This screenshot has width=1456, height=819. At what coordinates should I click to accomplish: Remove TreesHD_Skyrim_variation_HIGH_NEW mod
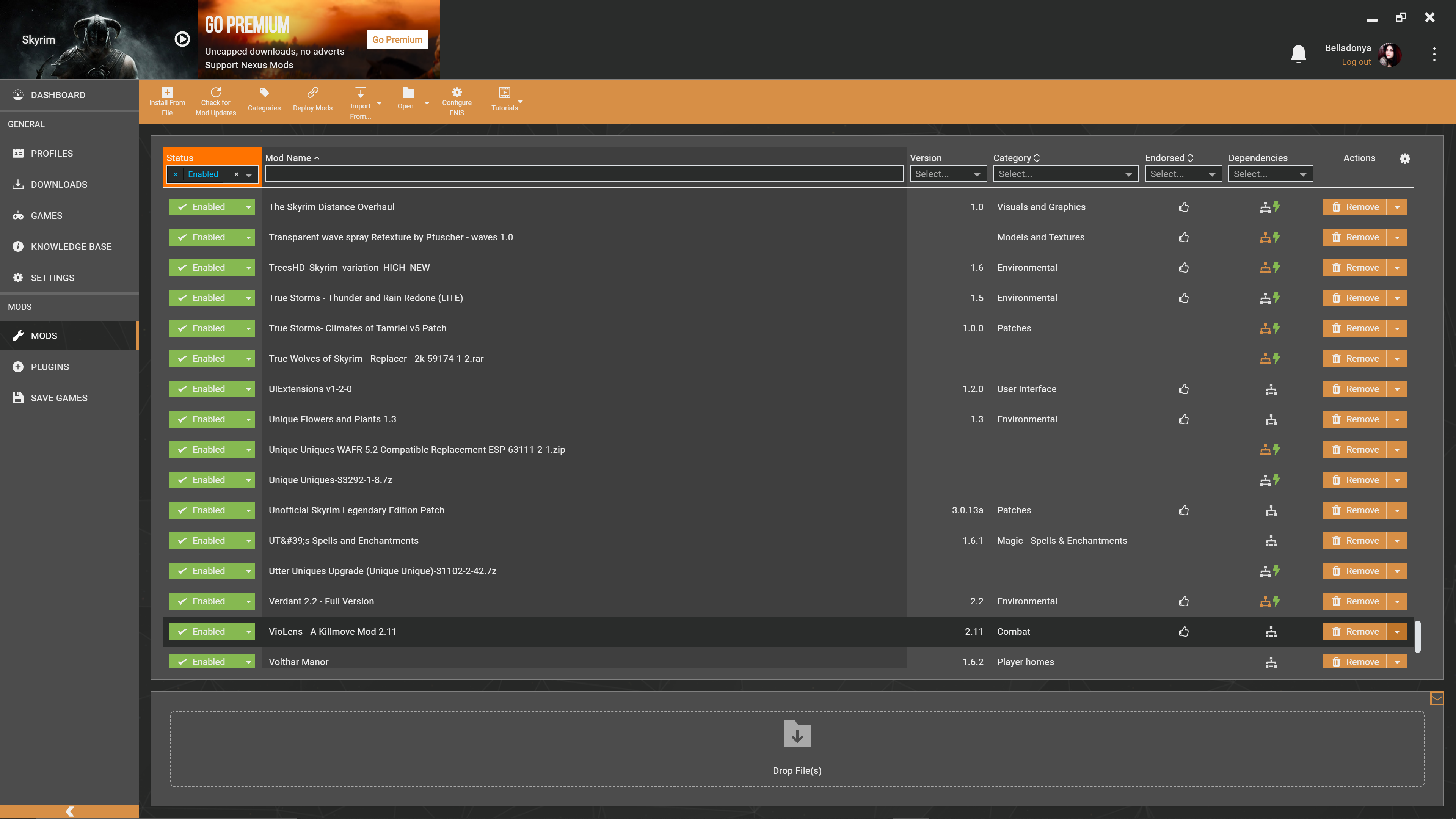point(1355,267)
